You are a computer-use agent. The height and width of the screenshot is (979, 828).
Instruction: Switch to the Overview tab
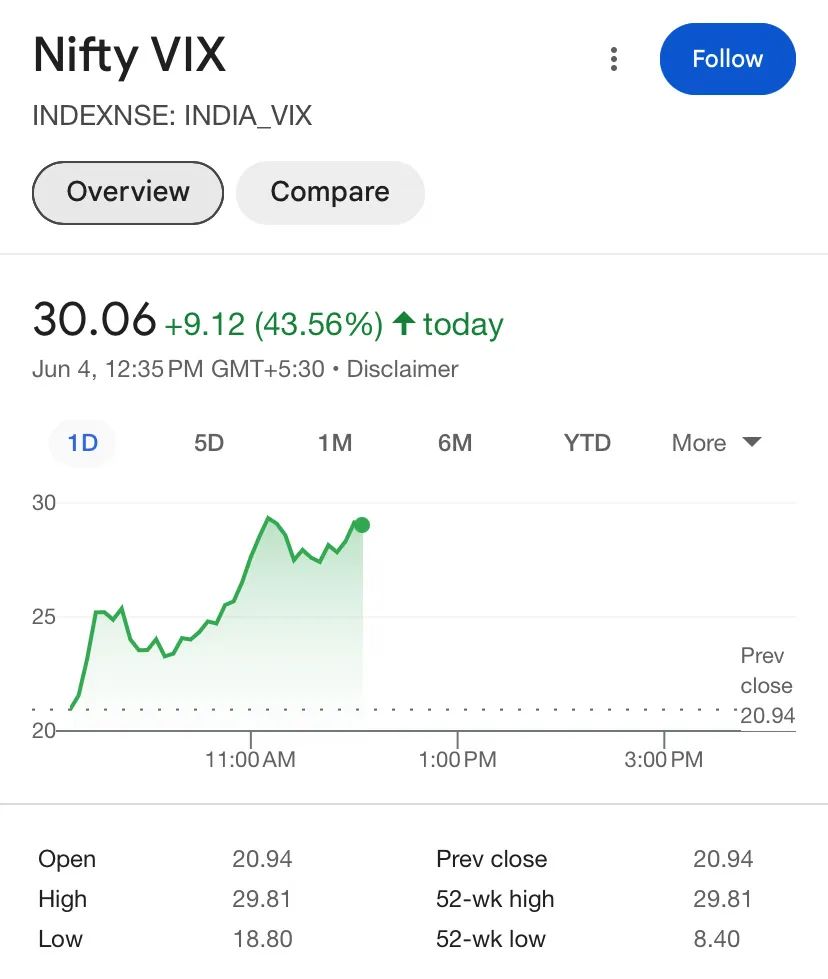[128, 192]
